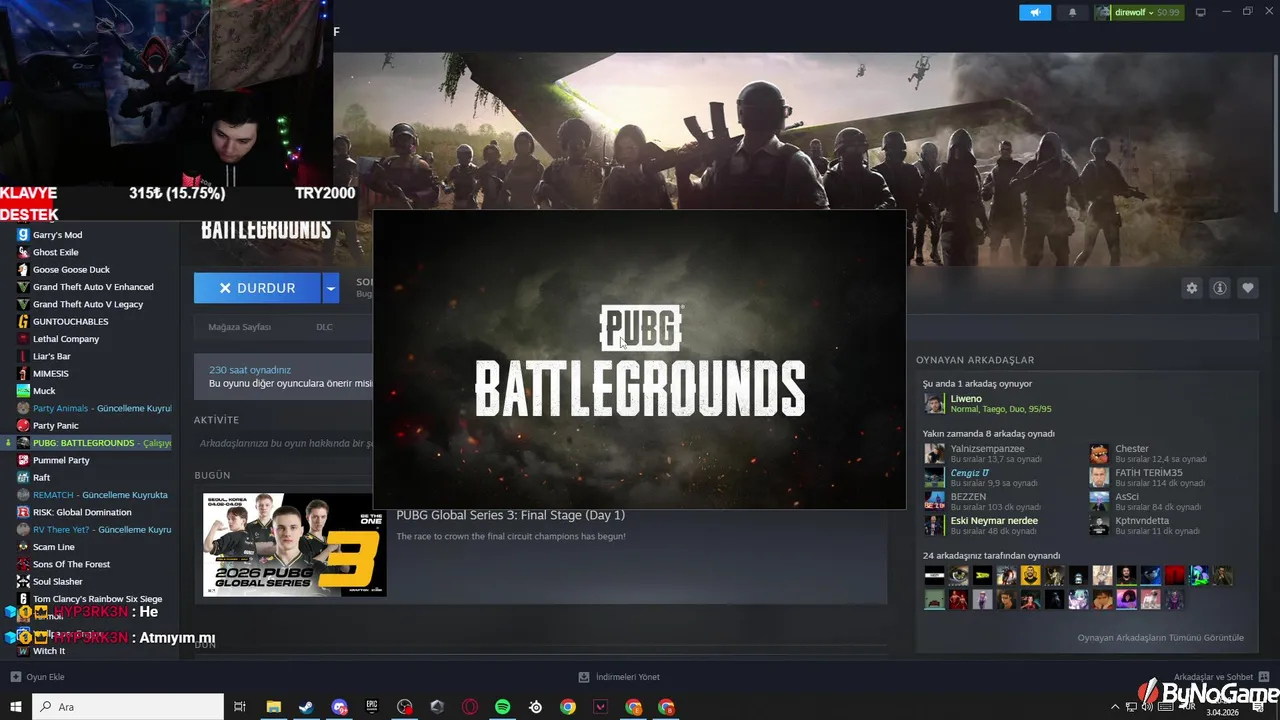Stop the game with DURDUR button

coord(257,288)
